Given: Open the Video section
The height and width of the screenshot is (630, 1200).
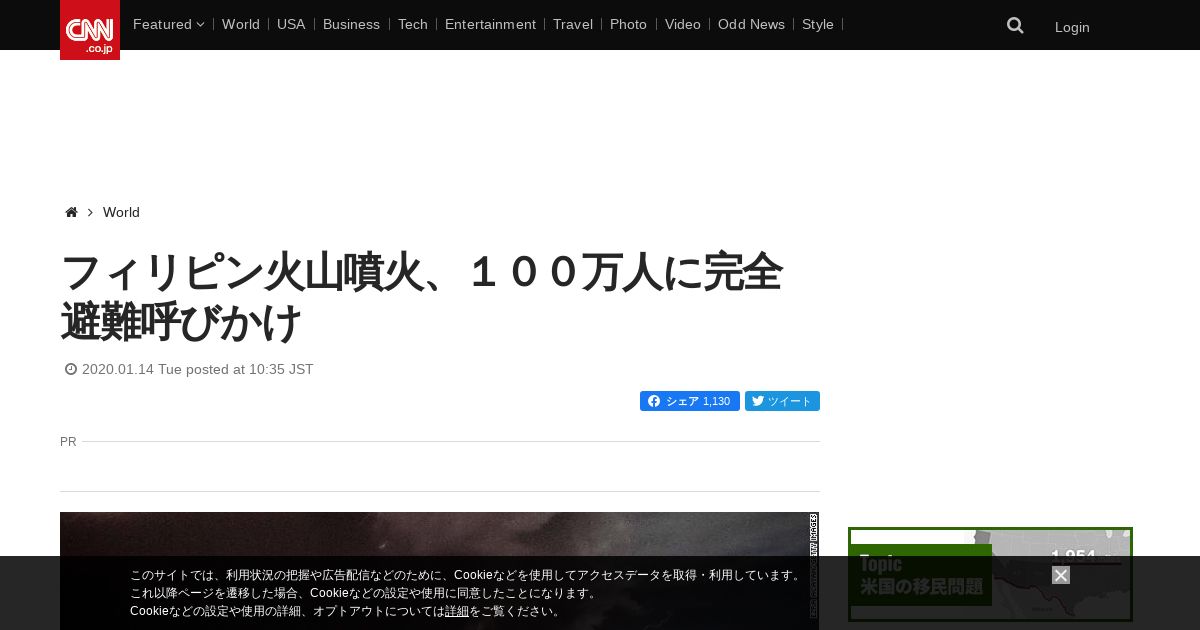Looking at the screenshot, I should 683,24.
